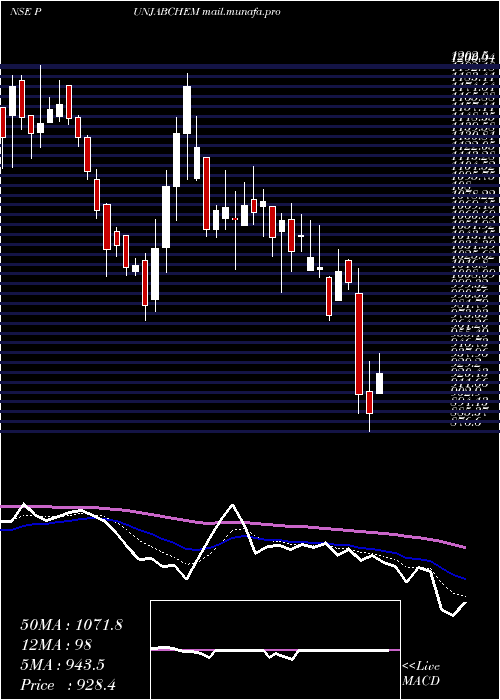
Task: Click the mail.munafa.pro title text
Action: pos(241,12)
